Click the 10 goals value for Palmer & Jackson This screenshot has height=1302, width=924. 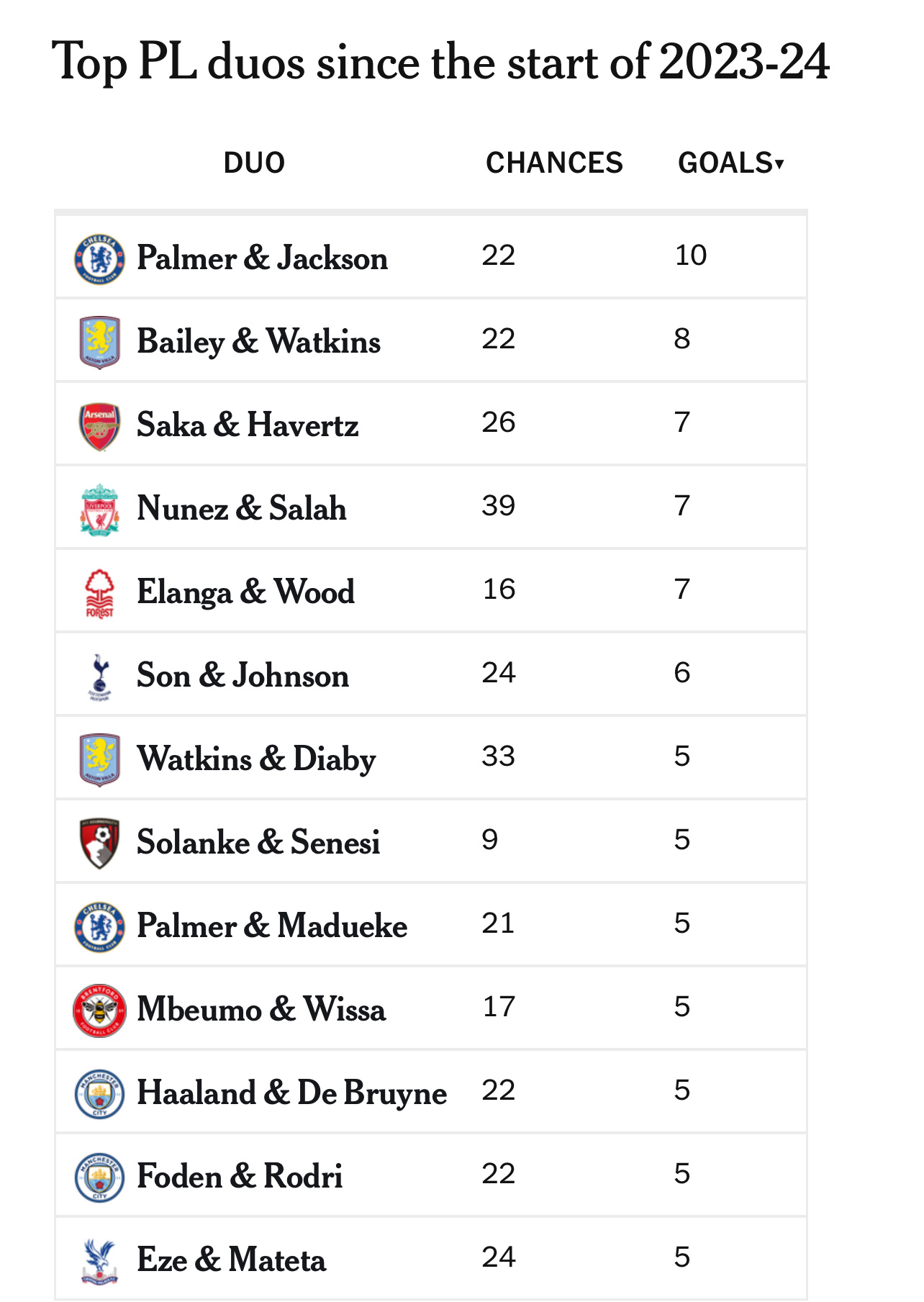pos(691,256)
